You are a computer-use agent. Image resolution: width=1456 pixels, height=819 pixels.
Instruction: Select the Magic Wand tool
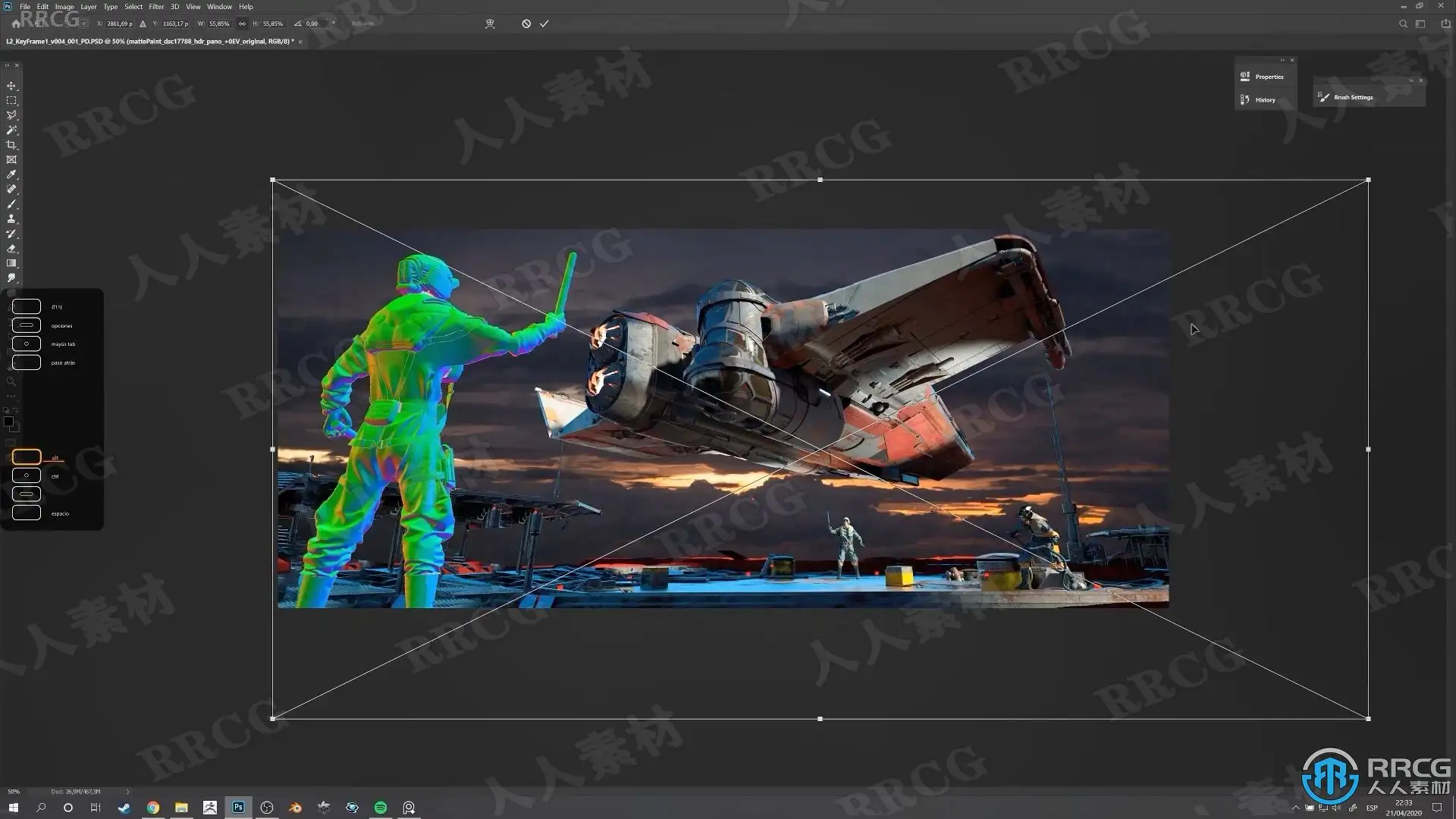(11, 130)
